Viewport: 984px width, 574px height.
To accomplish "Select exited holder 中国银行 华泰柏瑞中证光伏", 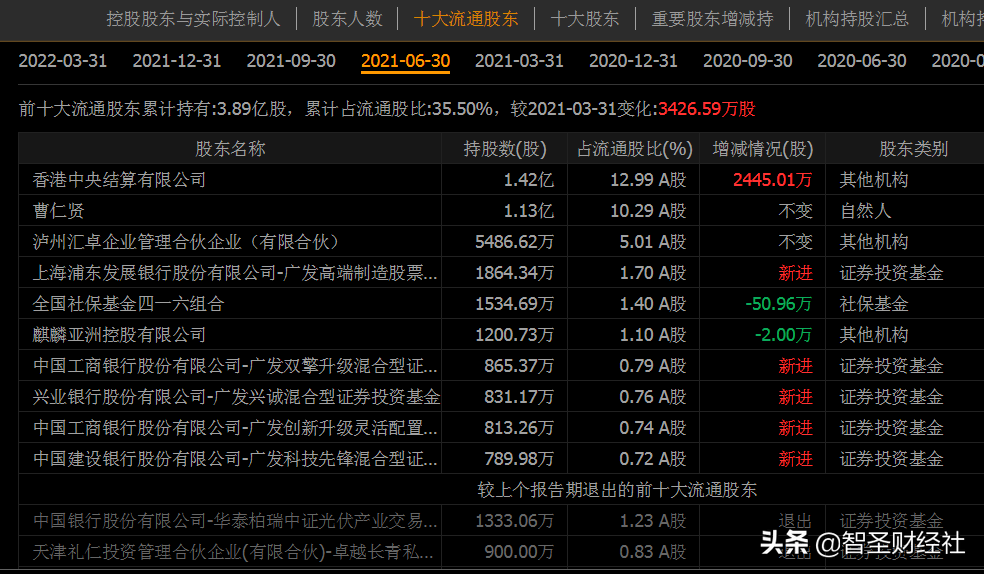I will [235, 521].
